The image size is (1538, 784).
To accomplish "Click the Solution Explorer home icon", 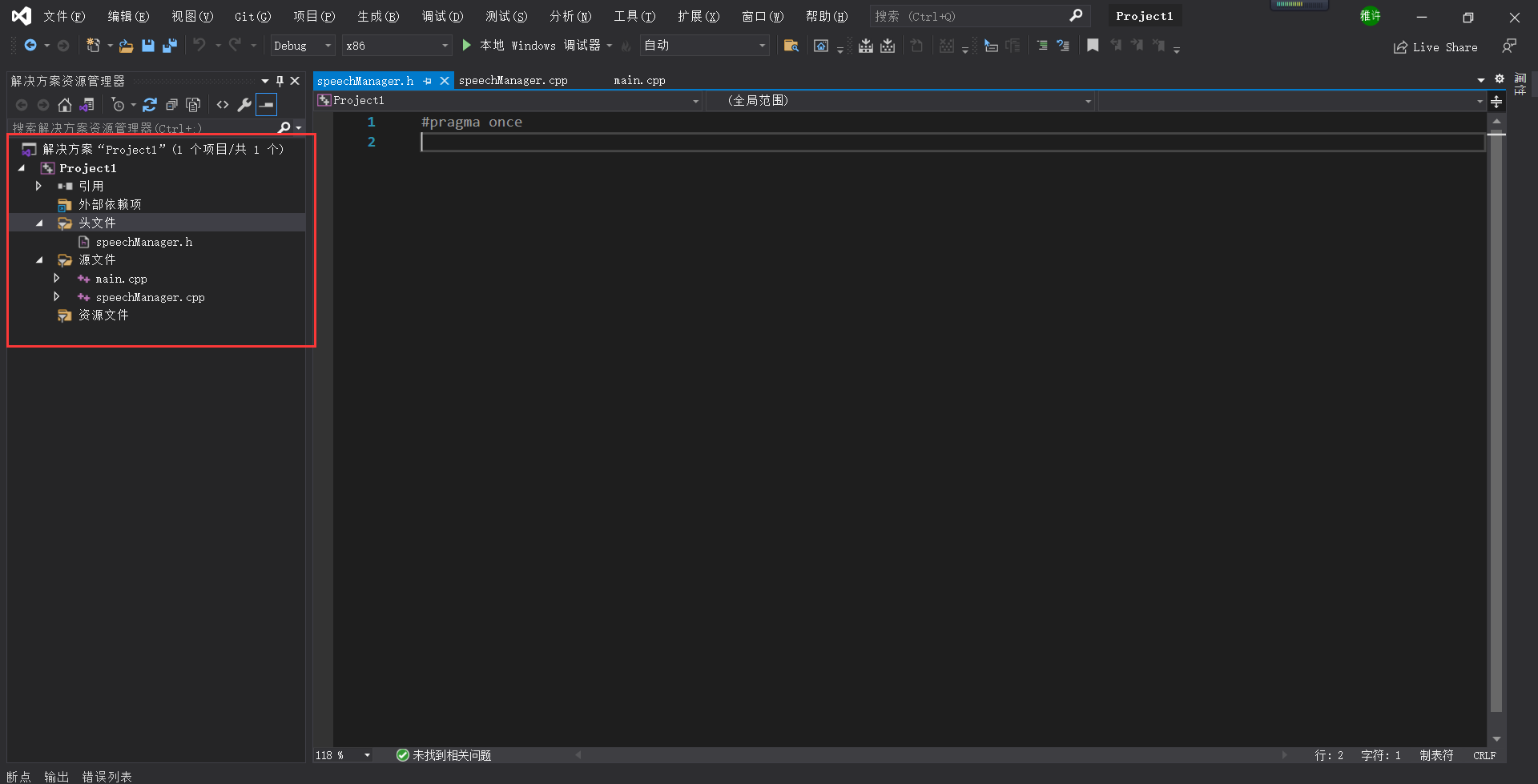I will pos(65,105).
